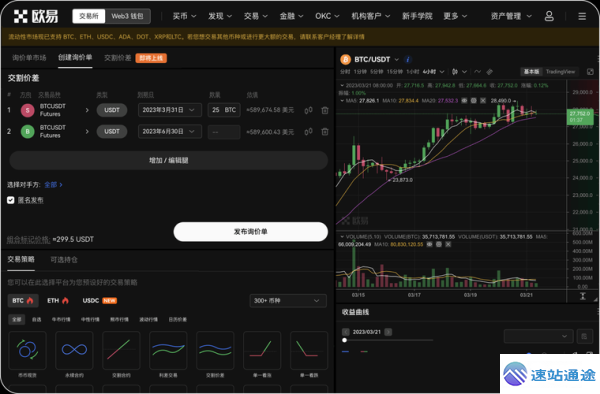The height and width of the screenshot is (394, 600).
Task: Open the 300+ 币种 dropdown
Action: pos(288,301)
